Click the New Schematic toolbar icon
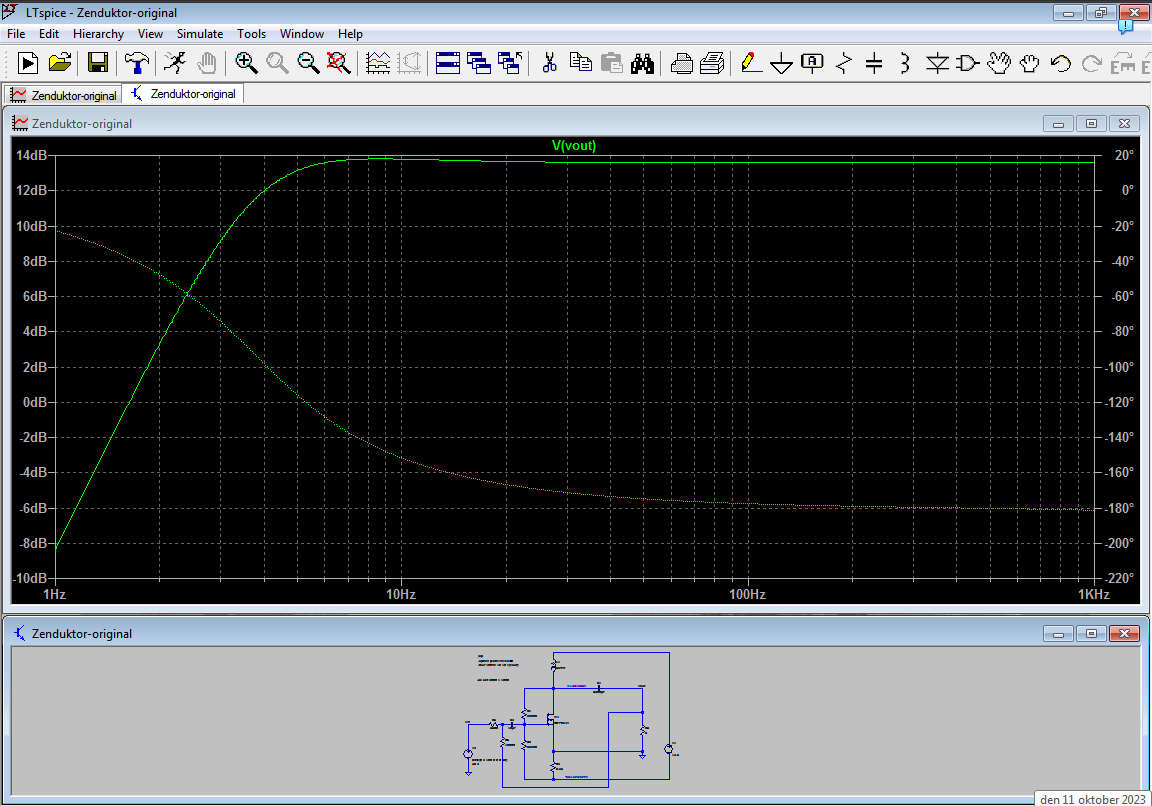The width and height of the screenshot is (1152, 806). 27,63
